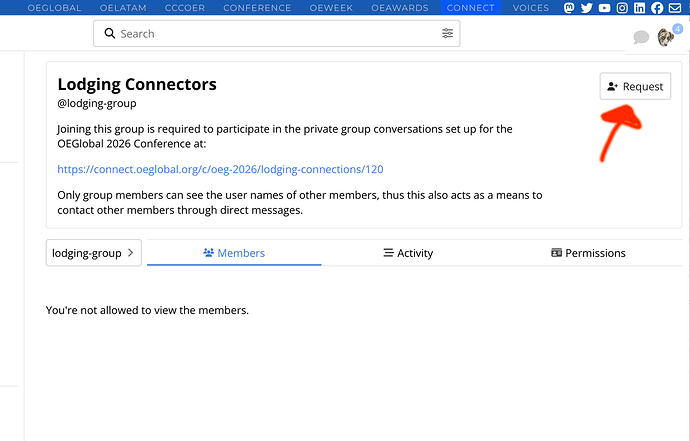Open the Twitter social icon
690x441 pixels.
[x=587, y=7]
